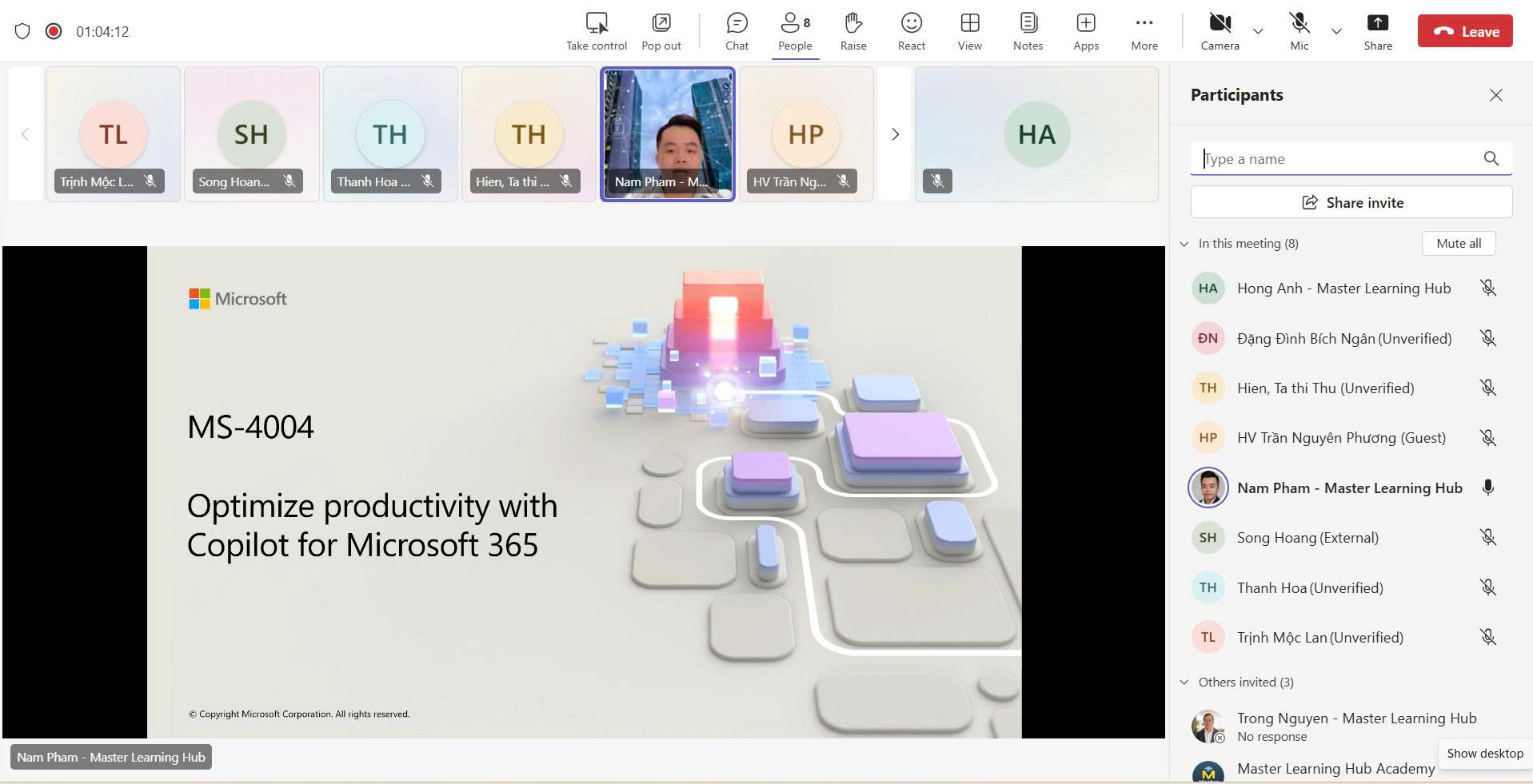Show next participants with right chevron
The image size is (1533, 784).
pos(895,134)
